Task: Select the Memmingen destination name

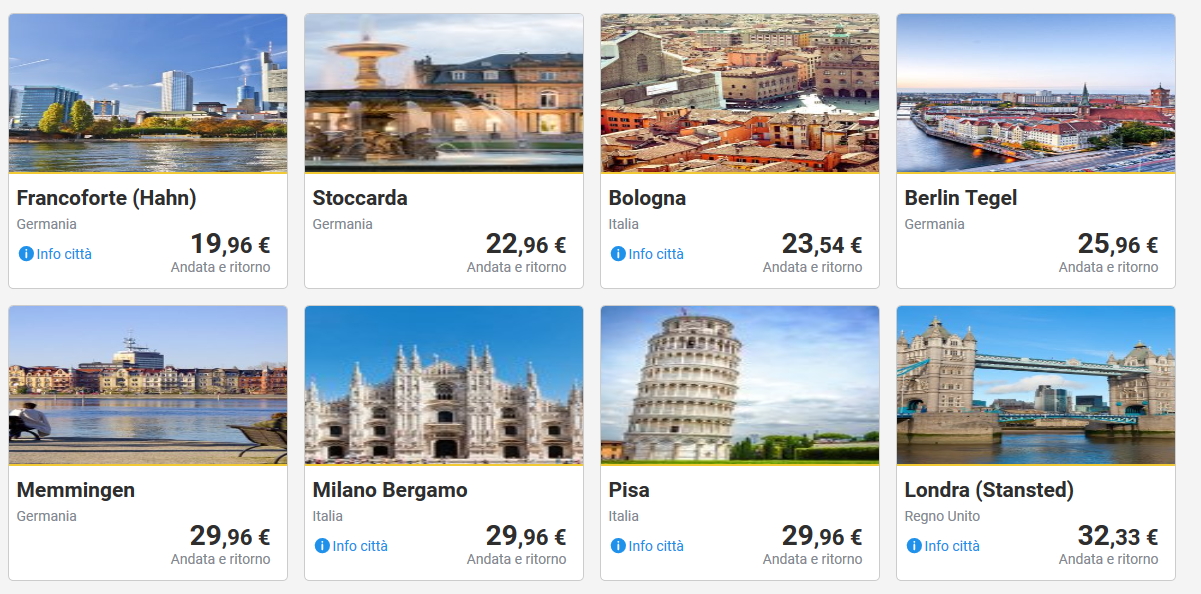Action: (x=76, y=490)
